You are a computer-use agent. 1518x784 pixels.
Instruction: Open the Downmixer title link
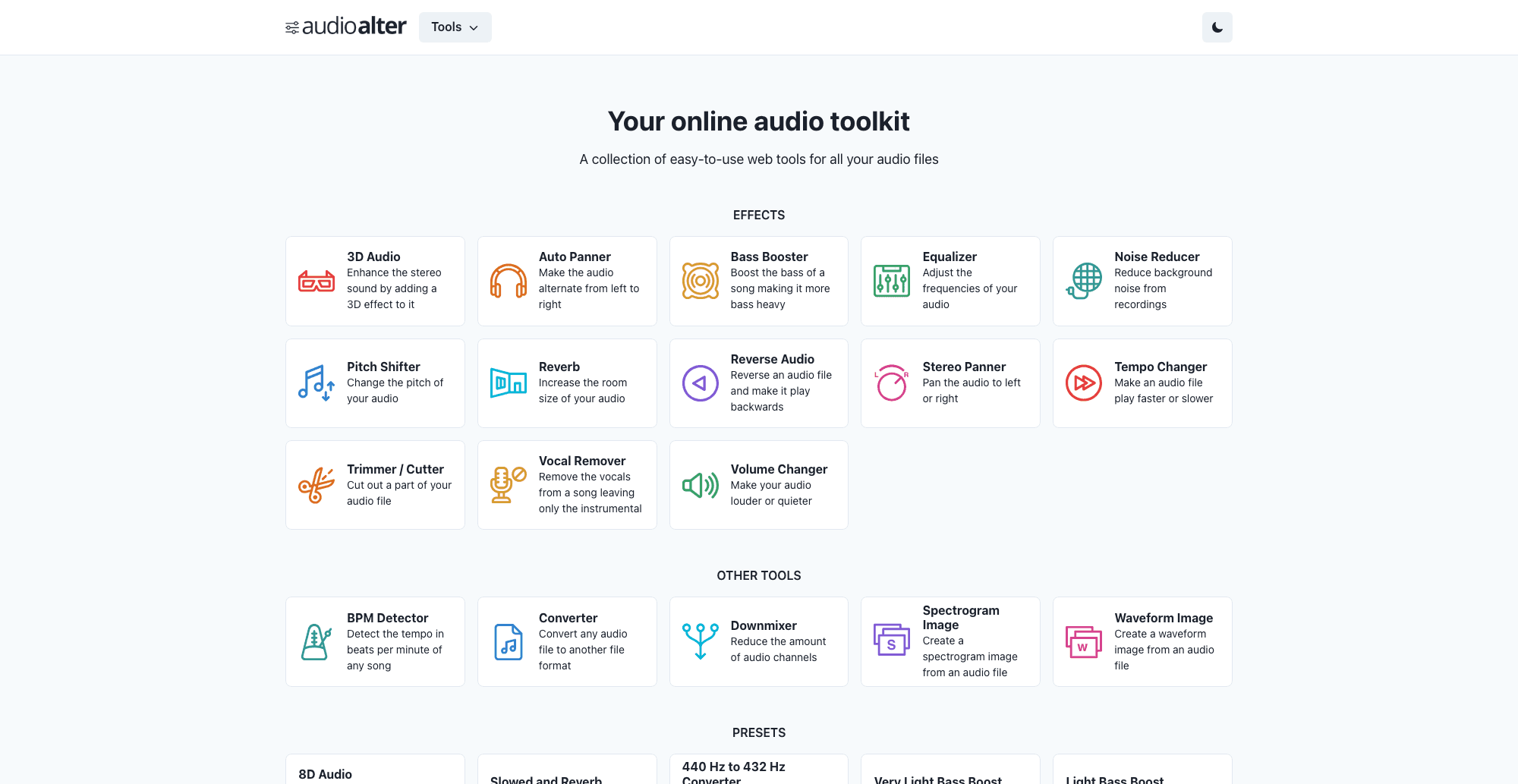pos(764,625)
